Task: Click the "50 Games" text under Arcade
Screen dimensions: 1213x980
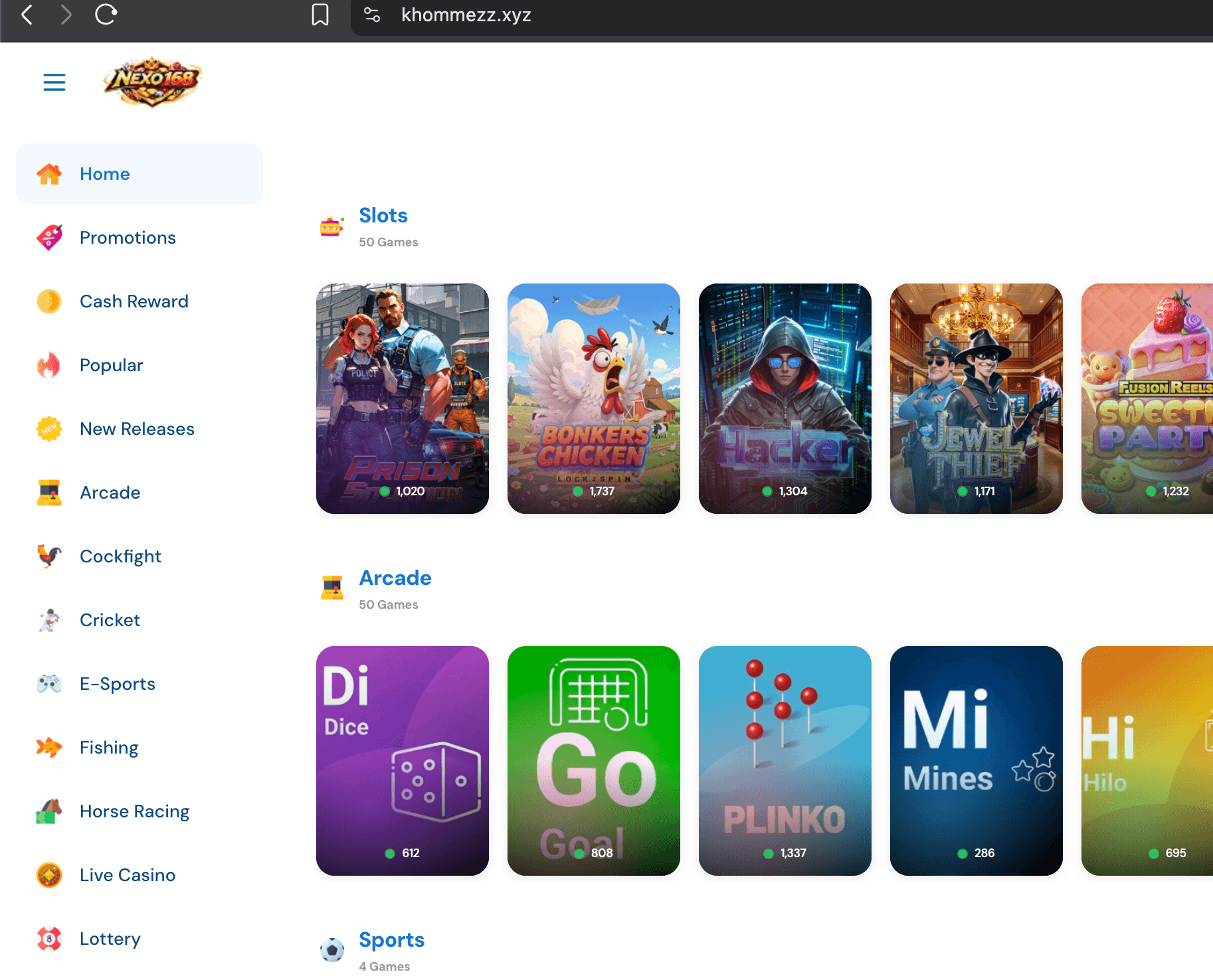Action: 389,605
